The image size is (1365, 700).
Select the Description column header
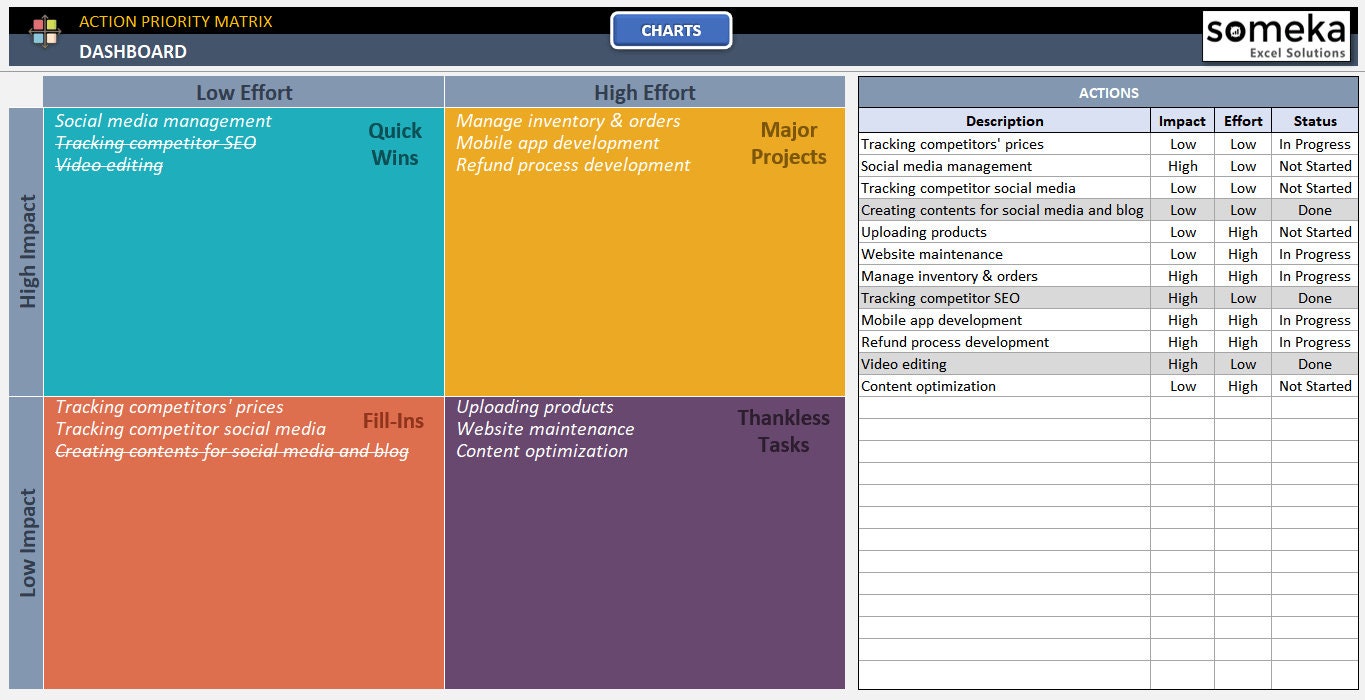pos(1004,120)
